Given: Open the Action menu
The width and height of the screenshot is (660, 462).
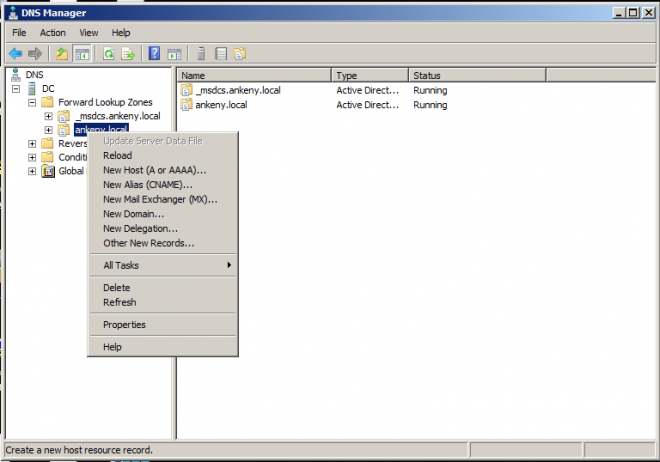Looking at the screenshot, I should pos(53,33).
